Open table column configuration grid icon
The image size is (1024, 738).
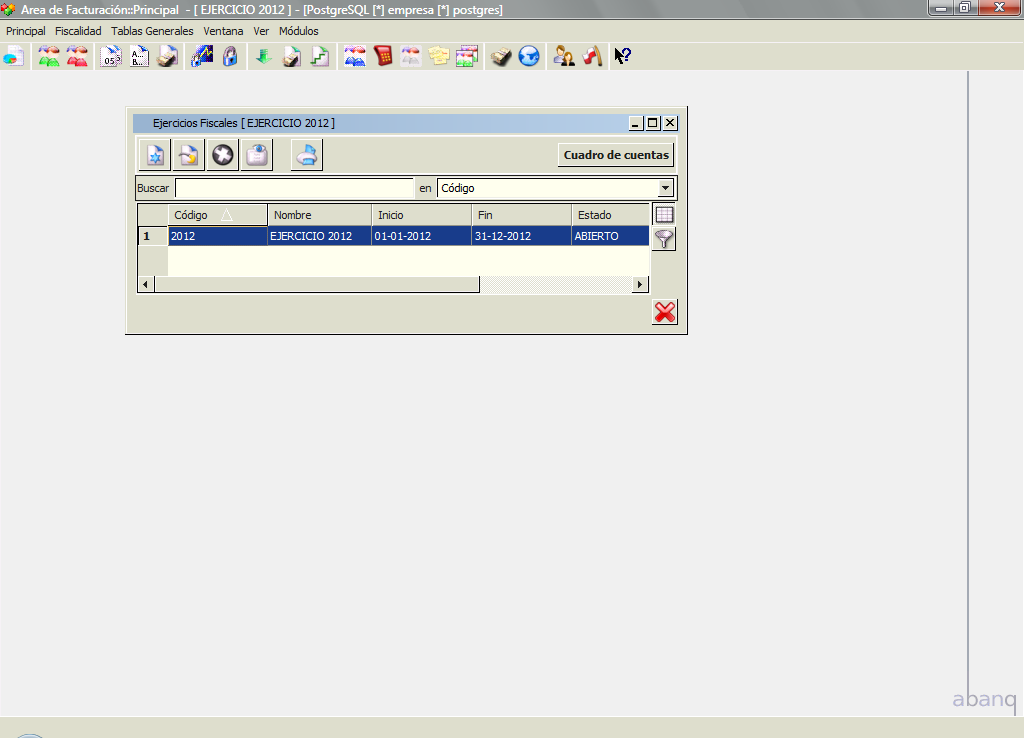[x=664, y=214]
